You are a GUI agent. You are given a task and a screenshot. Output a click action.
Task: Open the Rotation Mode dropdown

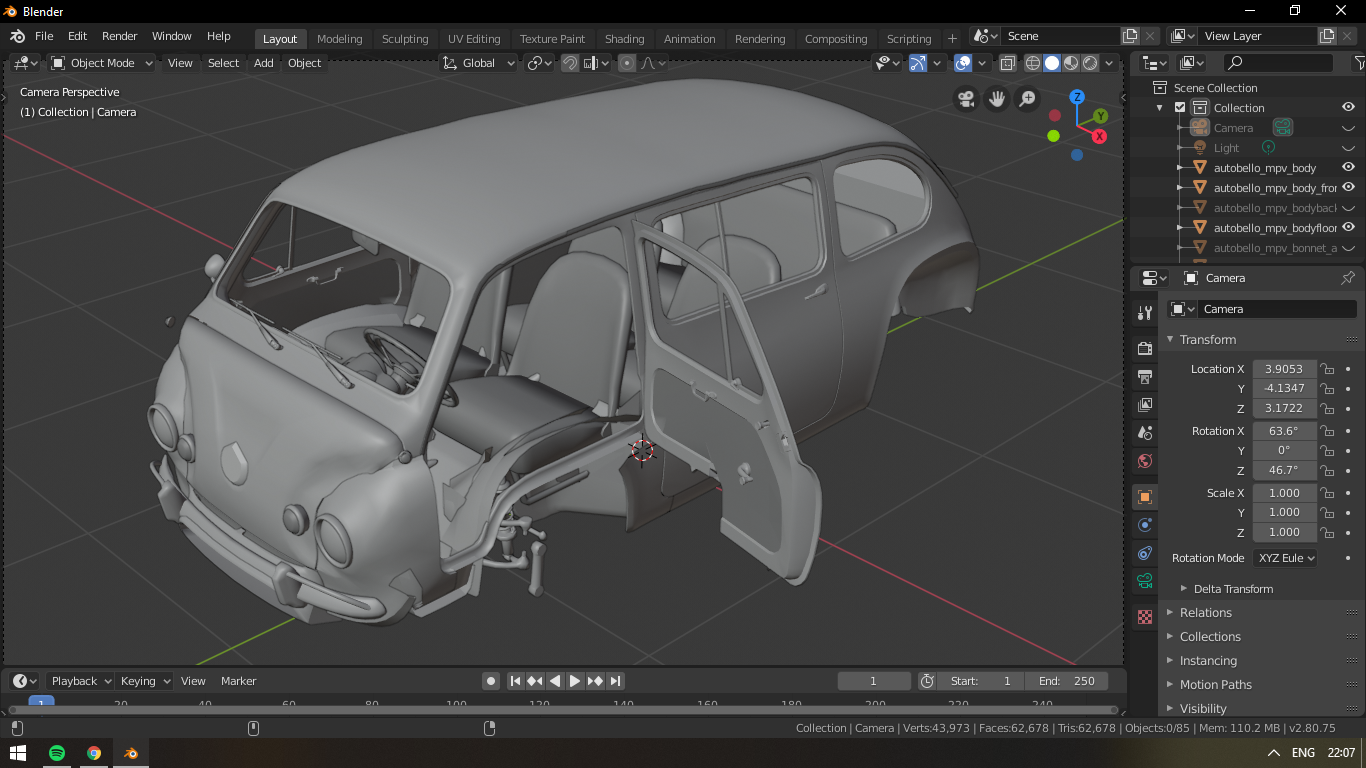tap(1284, 558)
